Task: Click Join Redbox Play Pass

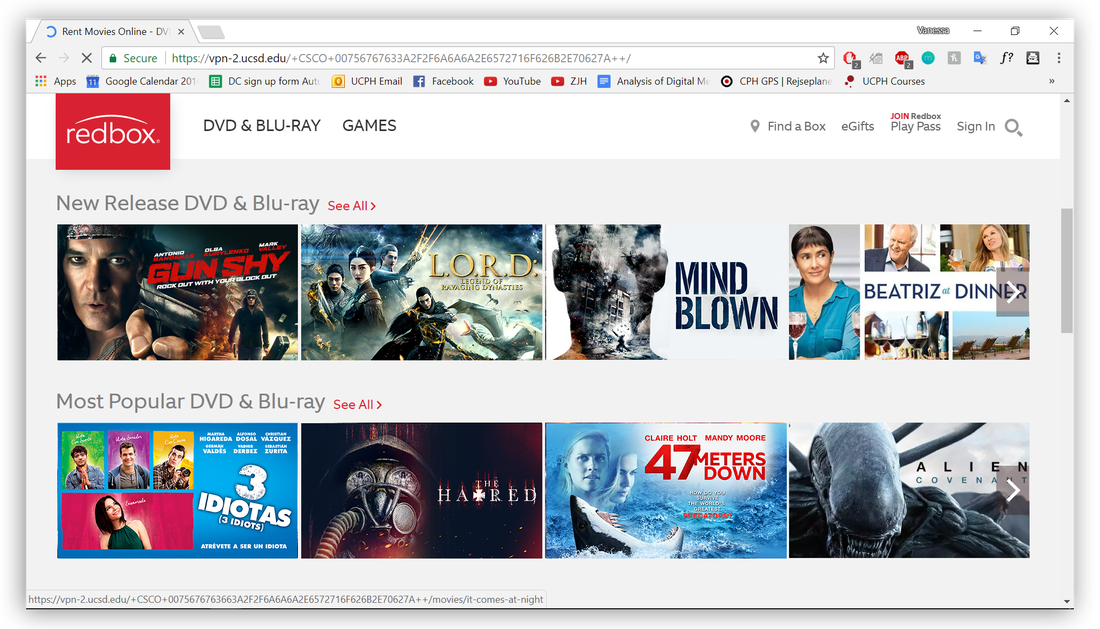Action: click(x=915, y=123)
